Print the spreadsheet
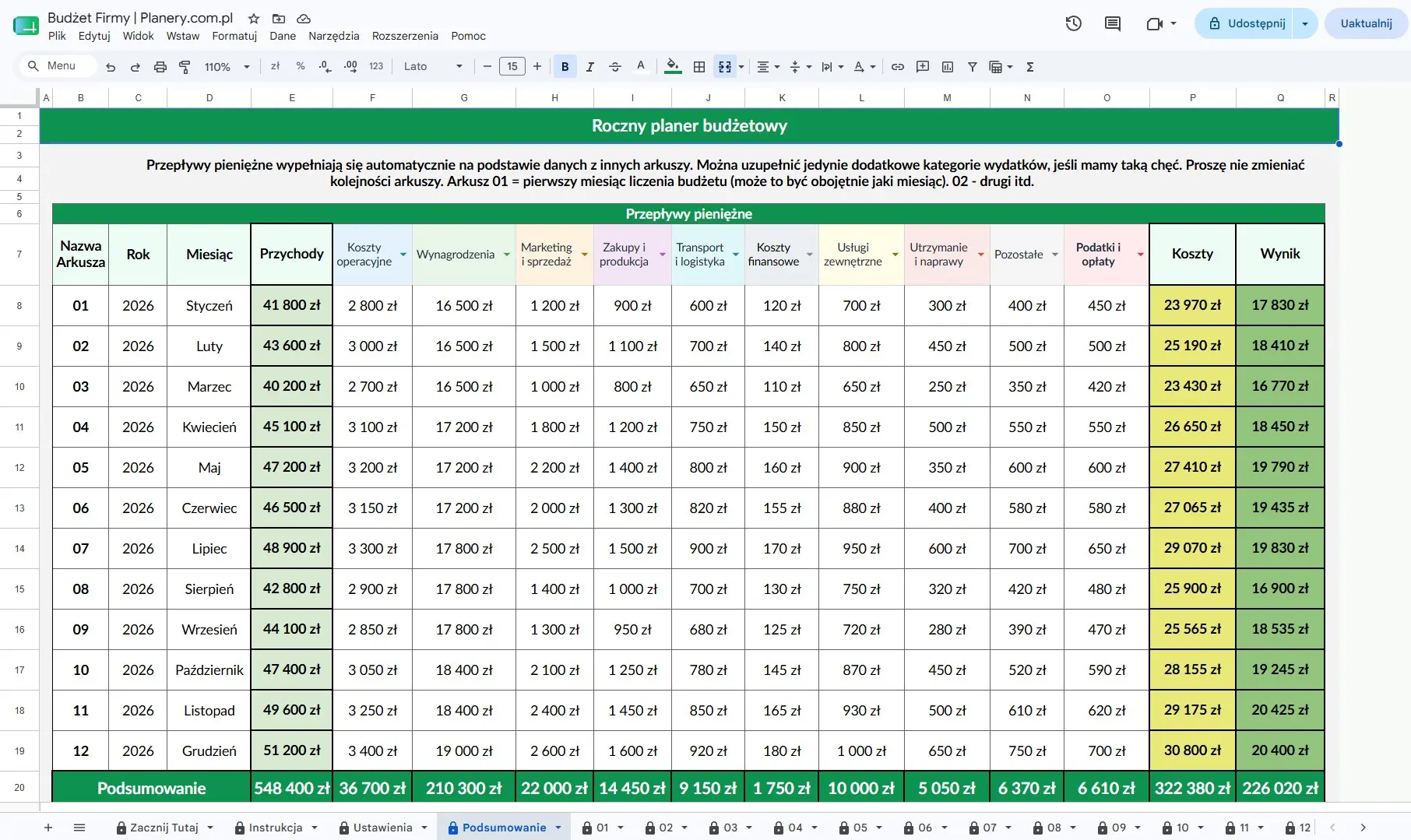The height and width of the screenshot is (840, 1411). pyautogui.click(x=160, y=67)
